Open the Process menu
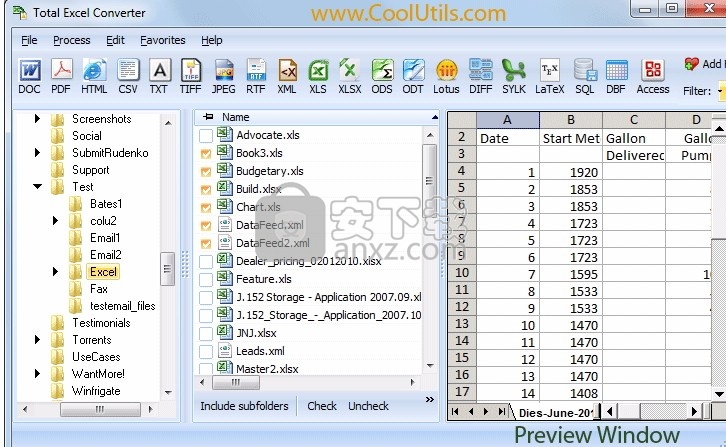 72,40
